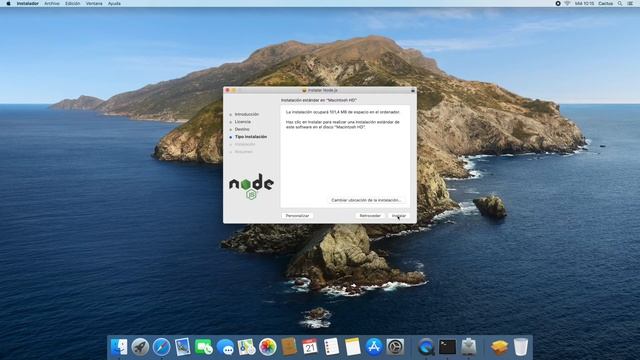Open QuickTime Player in the dock
The width and height of the screenshot is (640, 360).
(426, 347)
